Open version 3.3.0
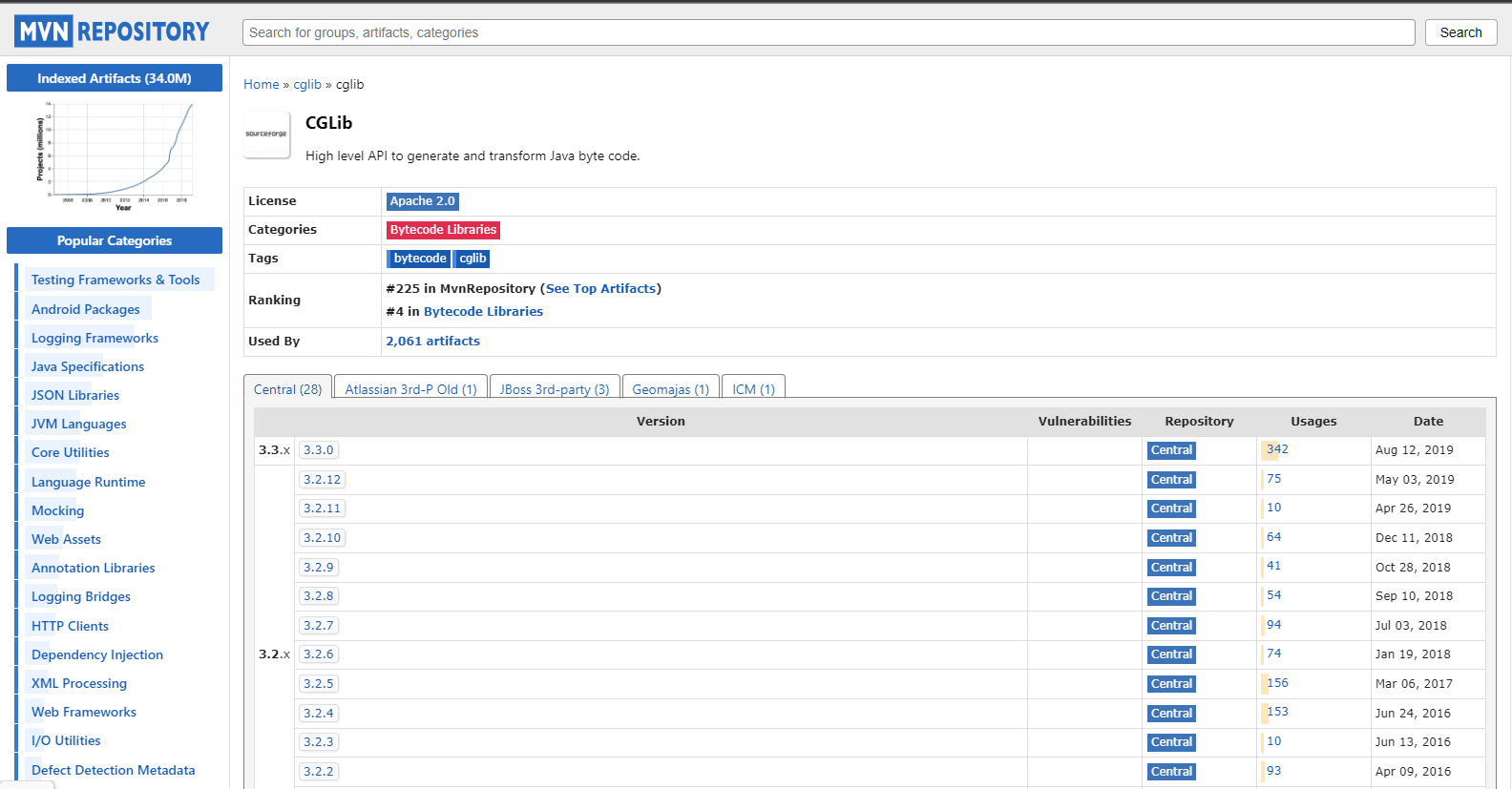This screenshot has height=789, width=1512. point(319,450)
